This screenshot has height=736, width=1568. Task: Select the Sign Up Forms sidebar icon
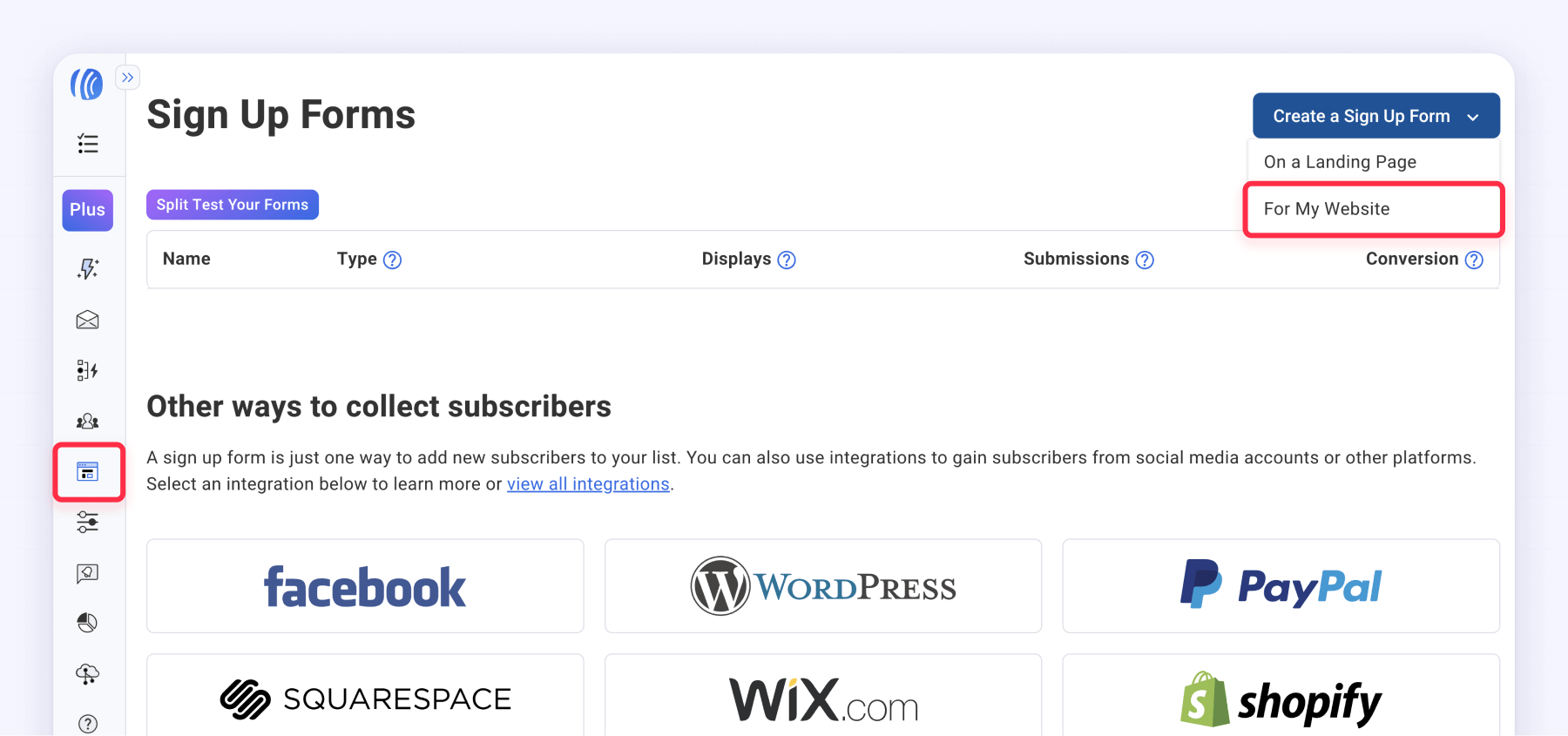[87, 472]
